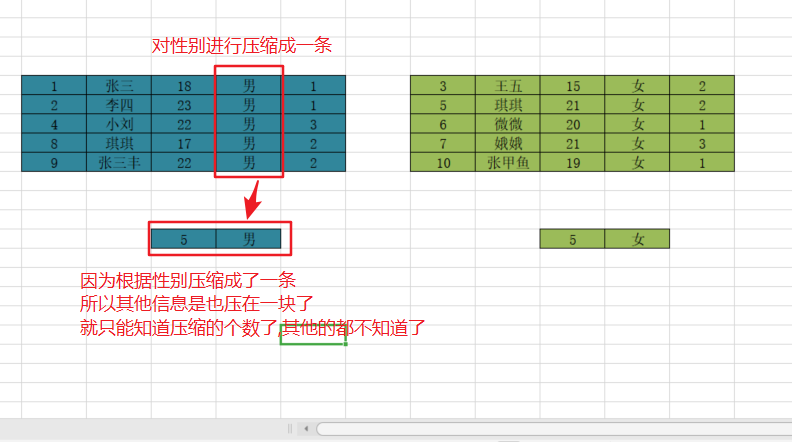Click the red text line 就只能知道压缩的个数了
This screenshot has height=442, width=792.
point(179,328)
